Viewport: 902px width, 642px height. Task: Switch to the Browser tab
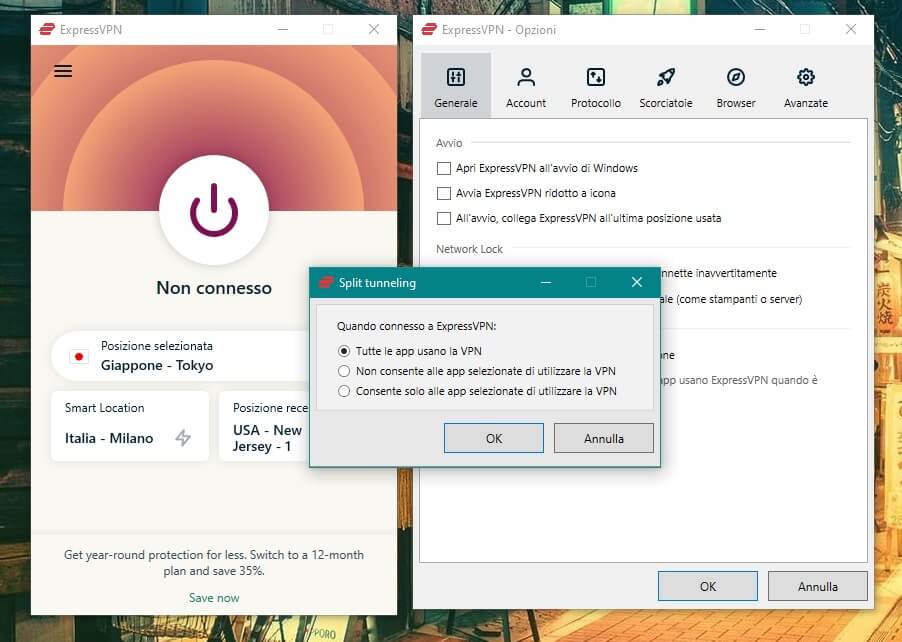(x=736, y=86)
